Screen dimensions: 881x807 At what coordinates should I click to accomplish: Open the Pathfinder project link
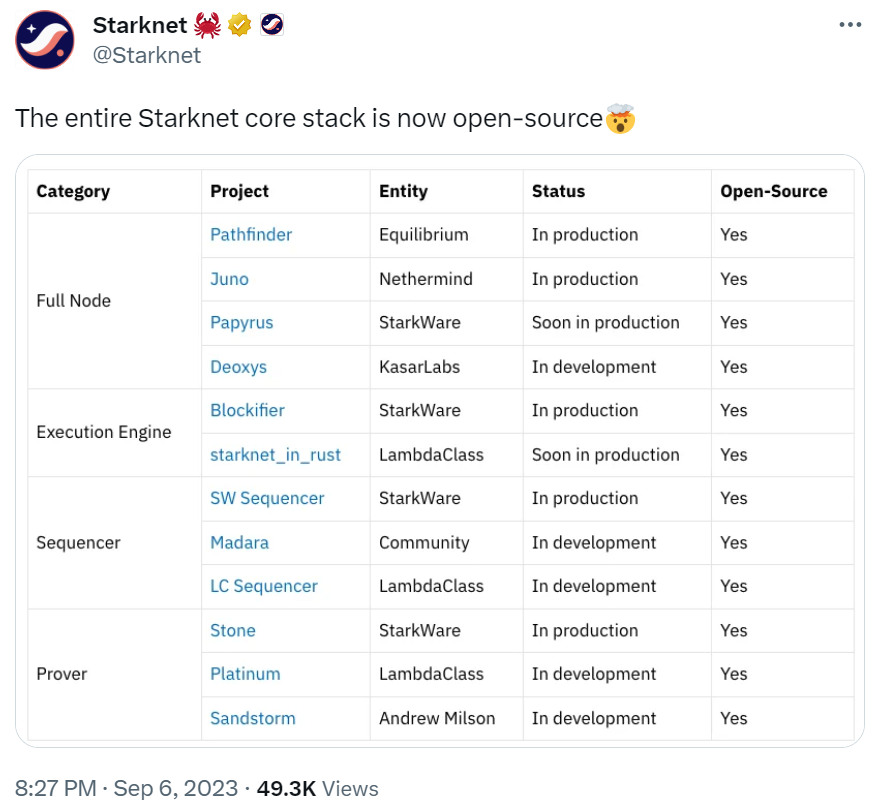(x=250, y=234)
